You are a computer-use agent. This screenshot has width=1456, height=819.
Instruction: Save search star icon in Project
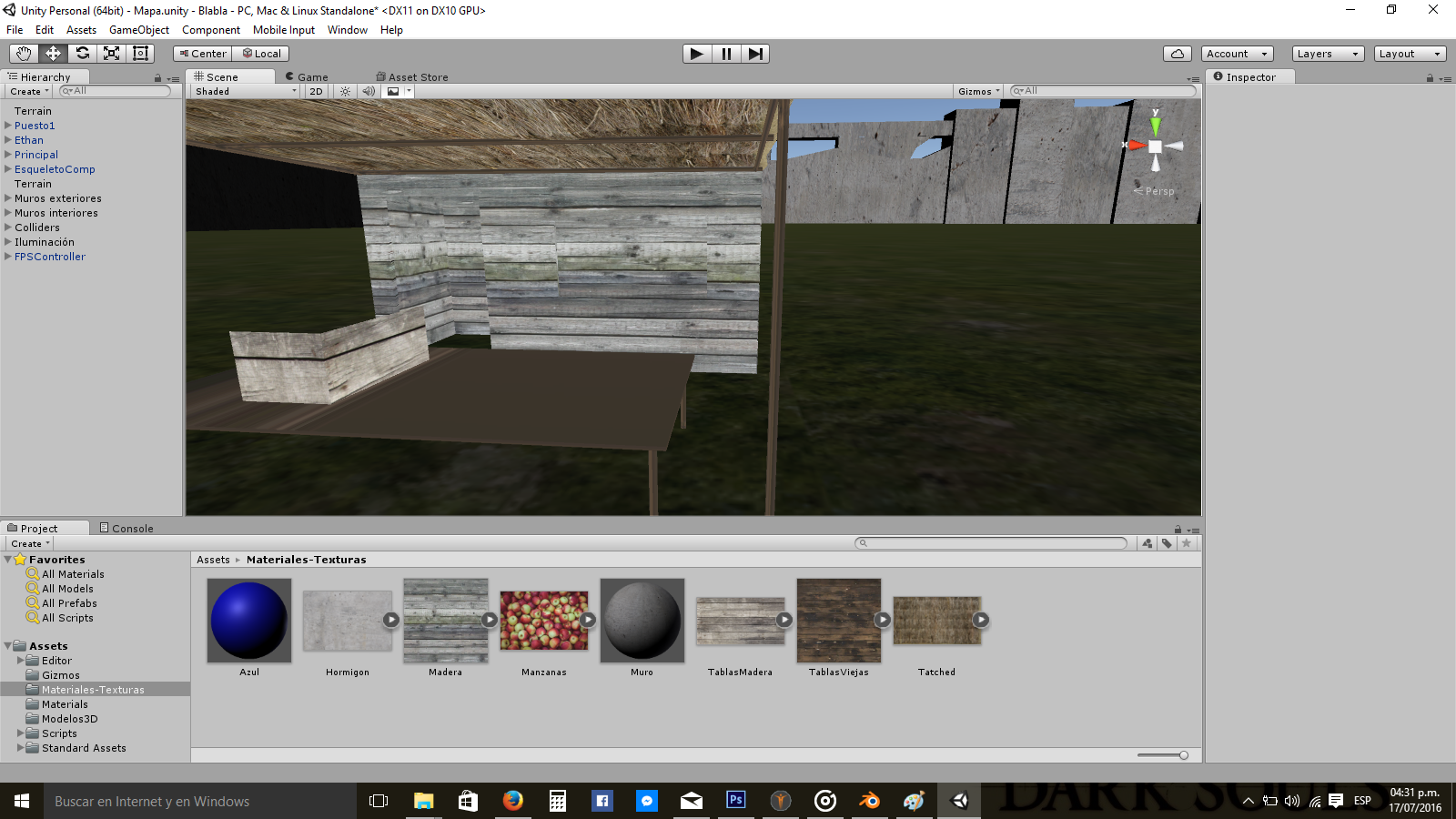pos(1187,543)
